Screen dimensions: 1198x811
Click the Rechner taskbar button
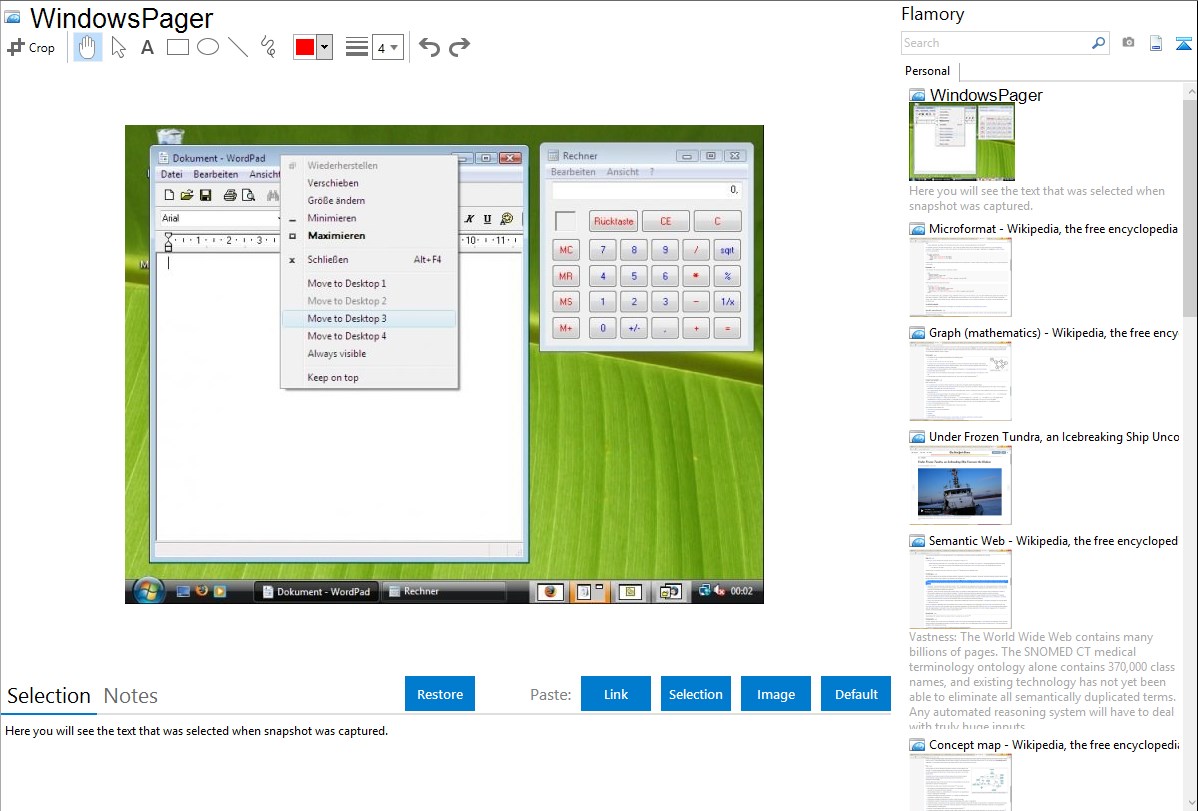click(x=443, y=592)
